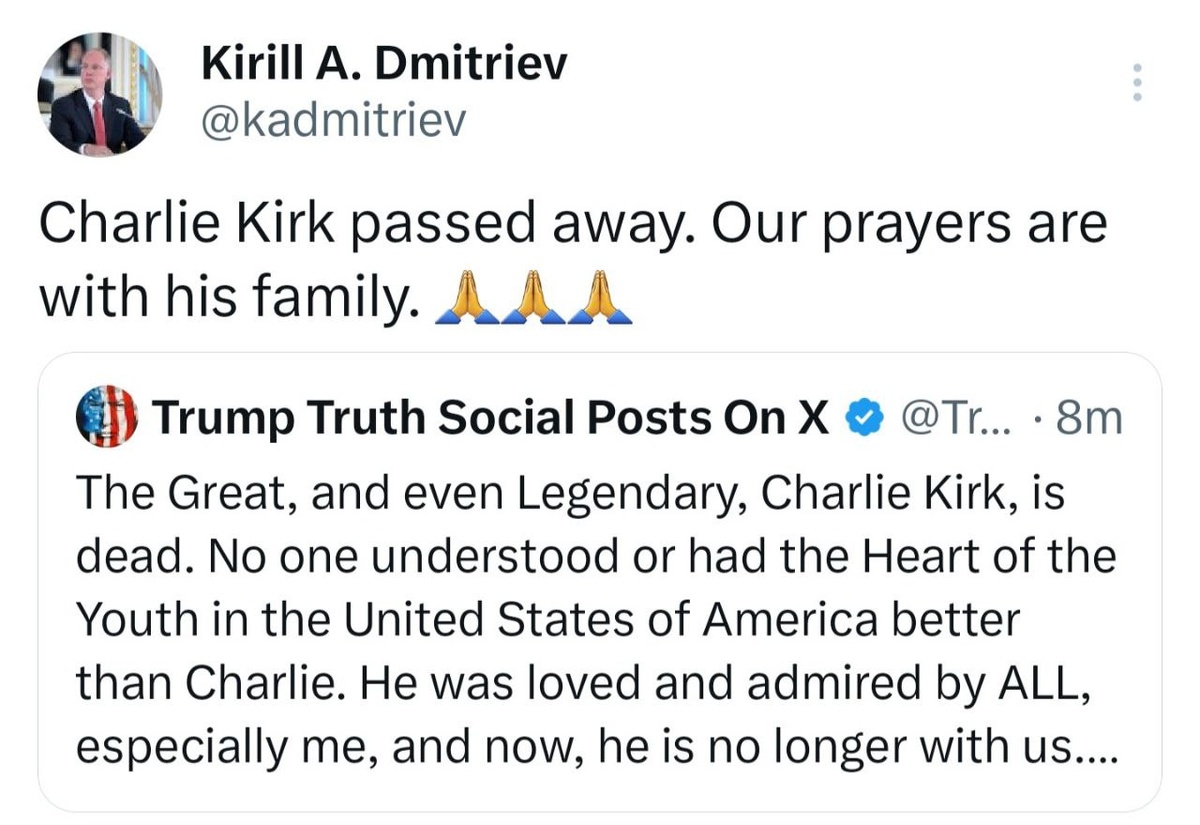Click the 'Youth in the United States' line
Image resolution: width=1200 pixels, height=825 pixels.
click(548, 620)
